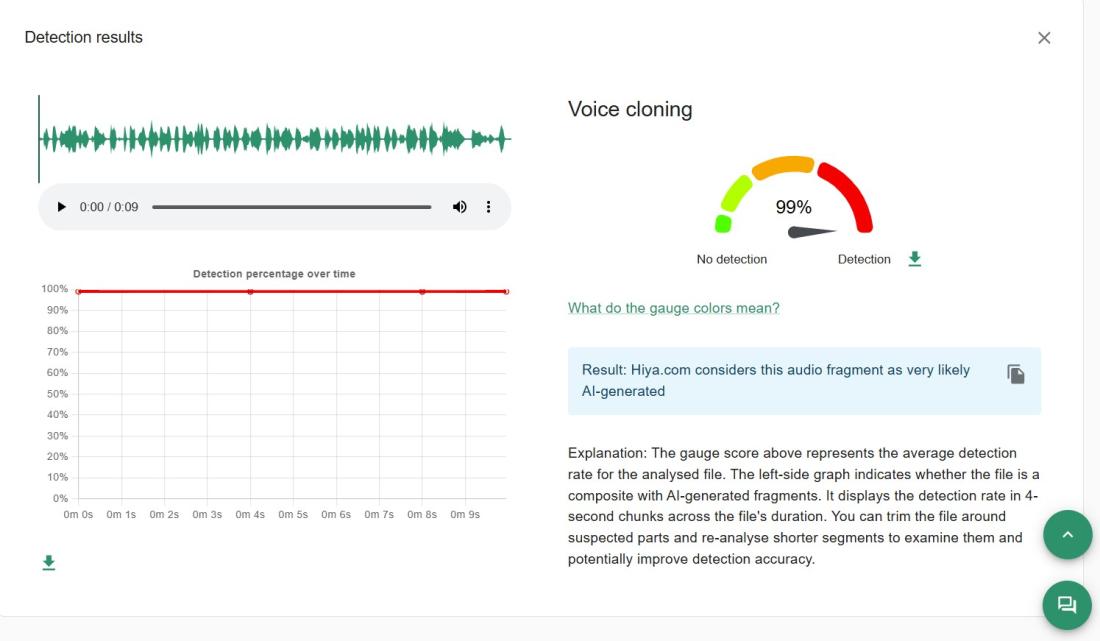
Task: Close the Detection results panel
Action: pos(1044,38)
